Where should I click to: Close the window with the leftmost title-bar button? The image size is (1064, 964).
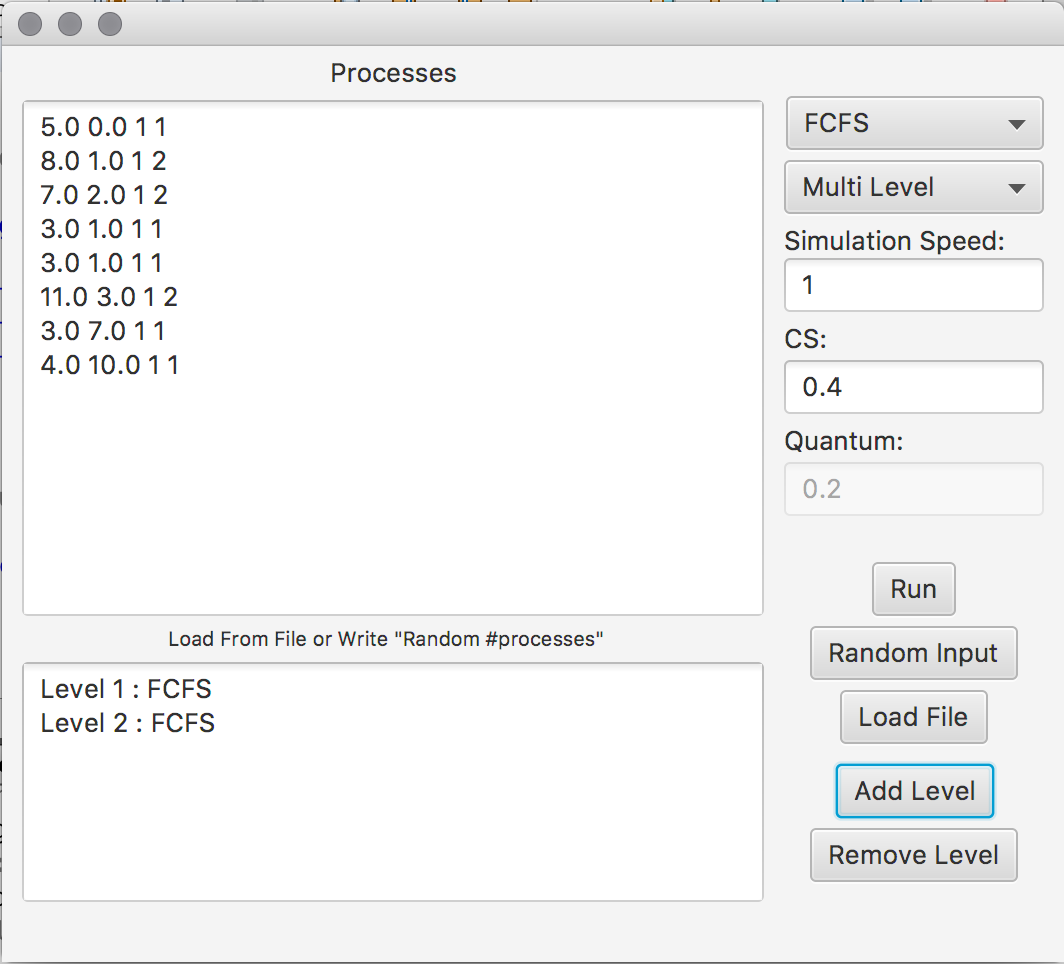tap(30, 23)
